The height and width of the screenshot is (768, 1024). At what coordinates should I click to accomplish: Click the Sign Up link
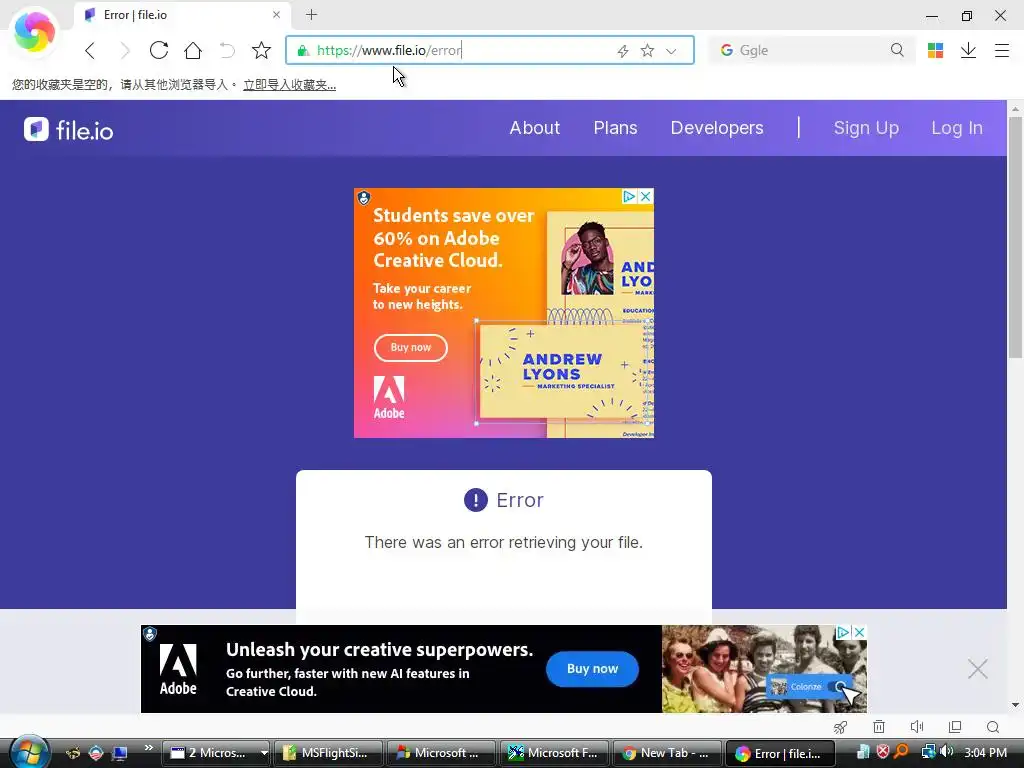(x=866, y=128)
